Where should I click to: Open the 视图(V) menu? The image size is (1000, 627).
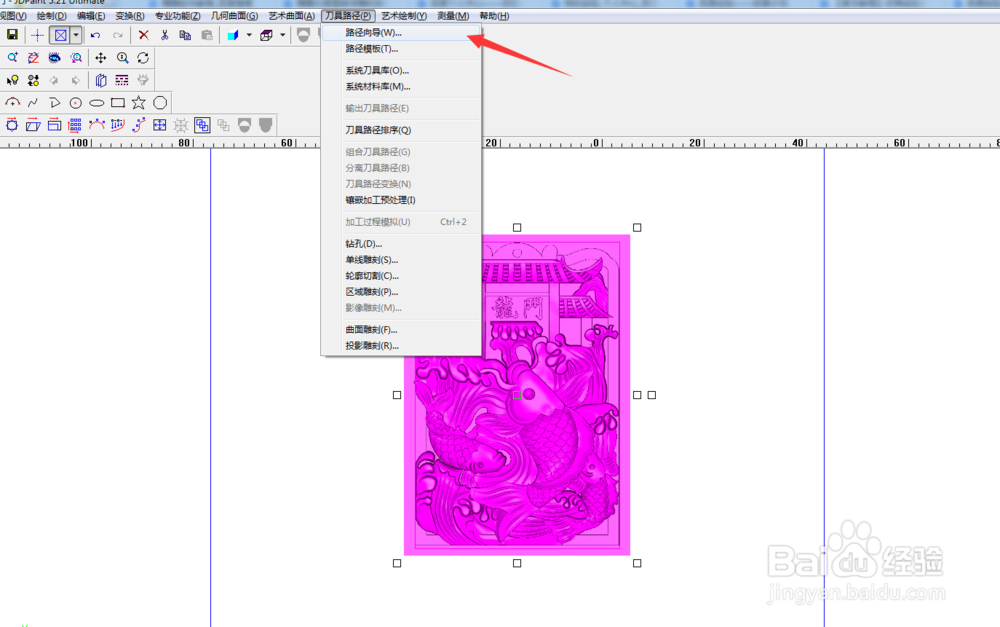tap(13, 16)
